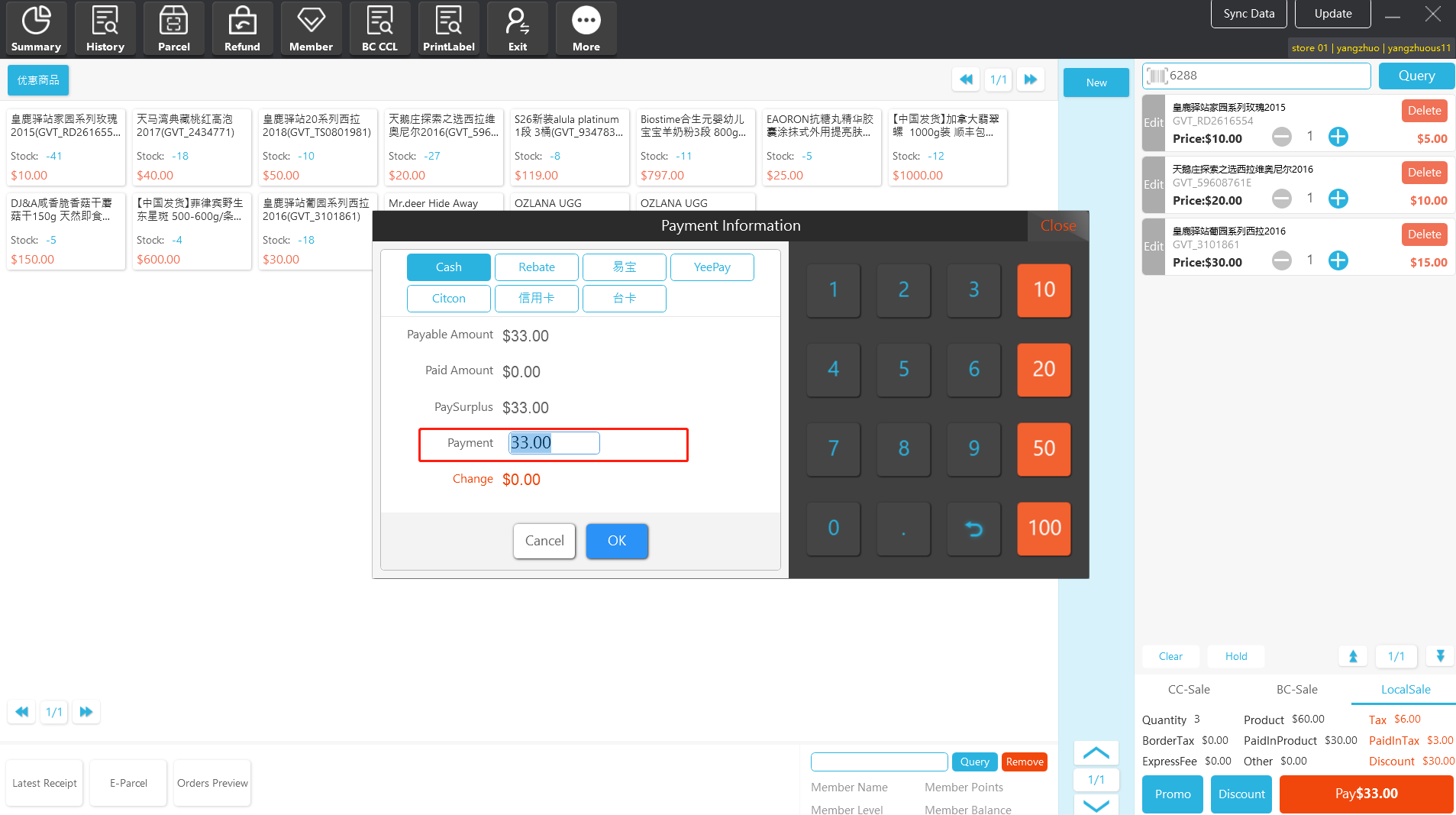Click the More options icon
This screenshot has width=1456, height=815.
pos(586,28)
